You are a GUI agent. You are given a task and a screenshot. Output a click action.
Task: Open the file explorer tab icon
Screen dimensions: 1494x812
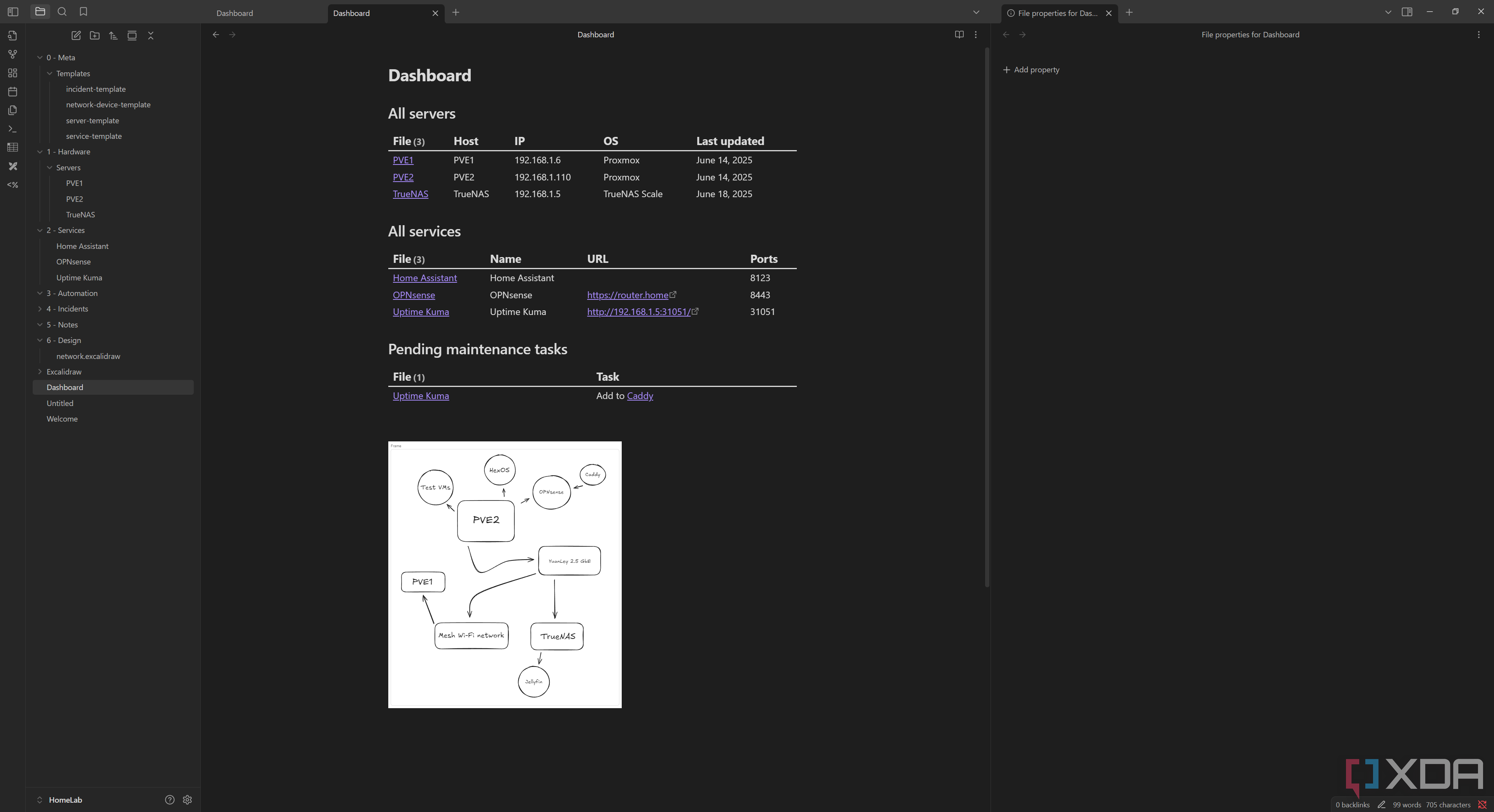tap(40, 12)
